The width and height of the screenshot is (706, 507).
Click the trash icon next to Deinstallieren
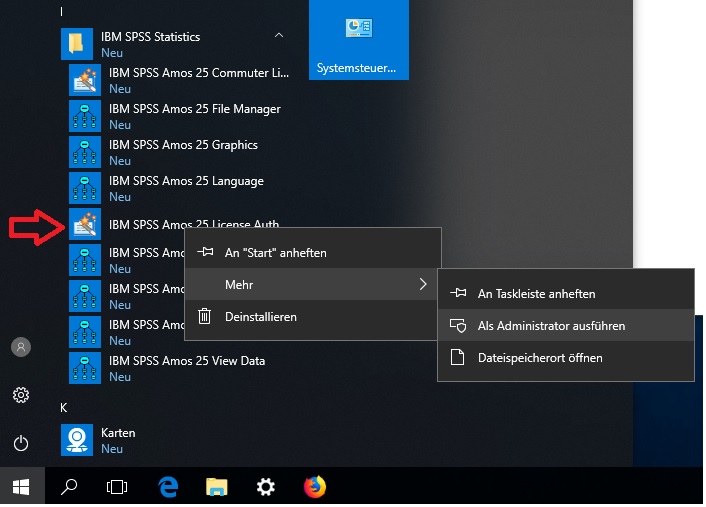[204, 316]
